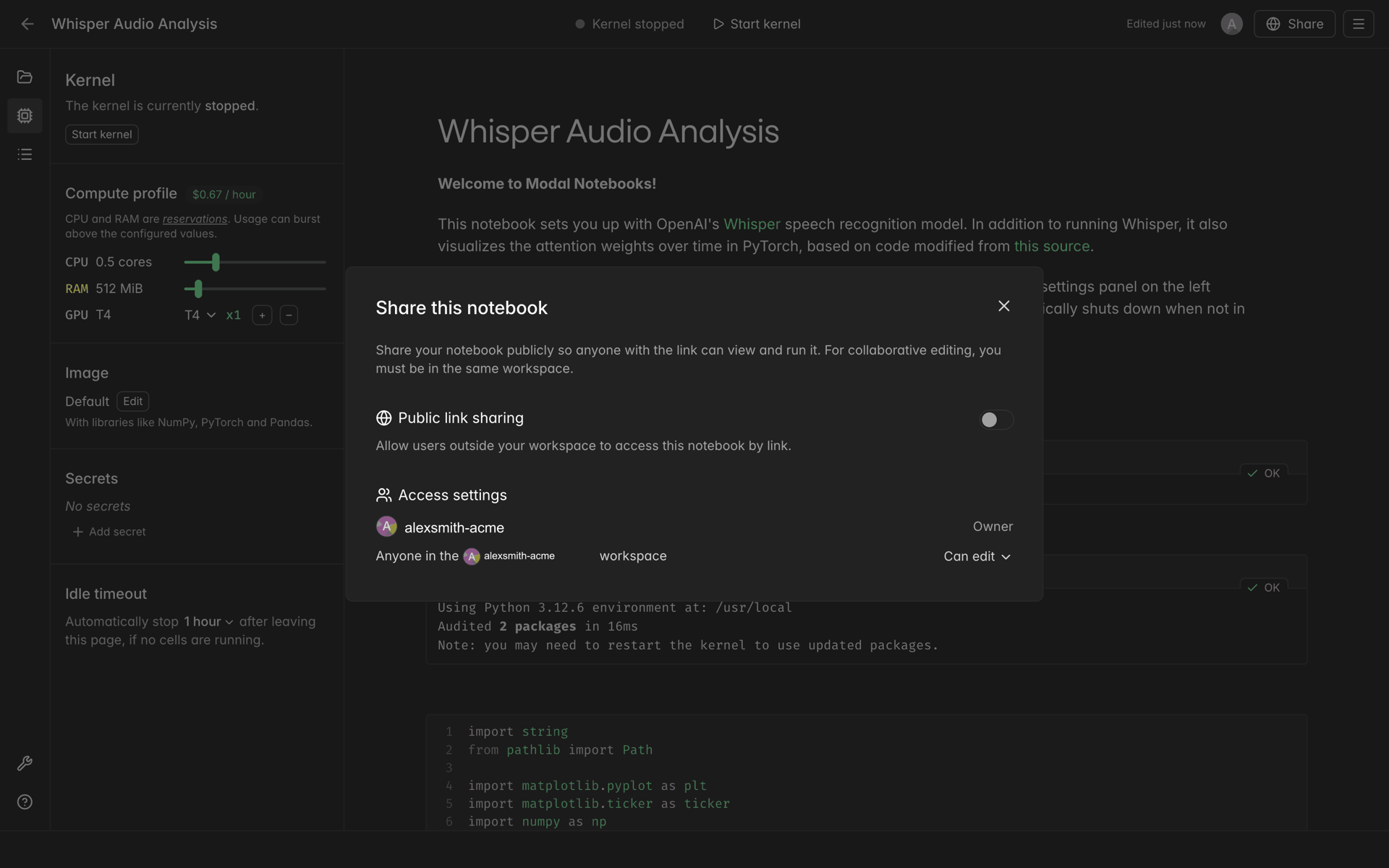The width and height of the screenshot is (1389, 868).
Task: Open the 1 hour idle timeout dropdown
Action: pyautogui.click(x=208, y=622)
